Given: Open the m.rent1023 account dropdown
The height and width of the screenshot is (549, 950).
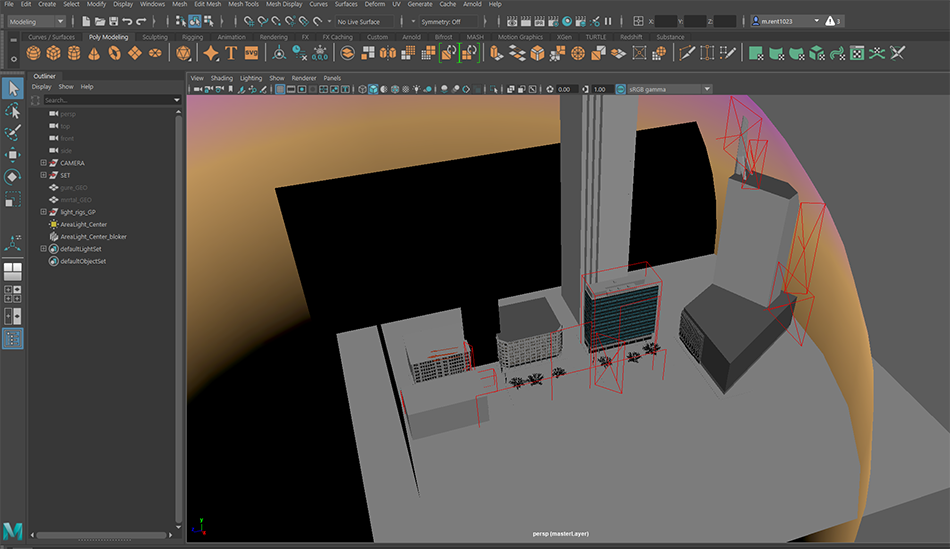Looking at the screenshot, I should 786,21.
